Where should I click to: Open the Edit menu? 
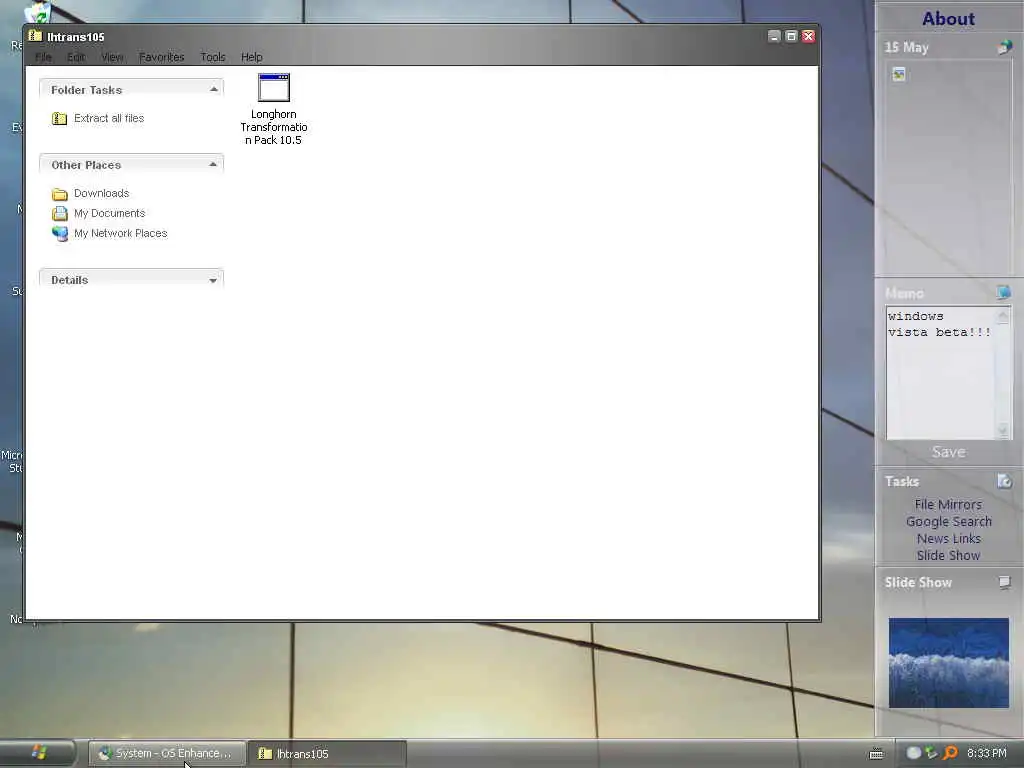click(x=76, y=57)
